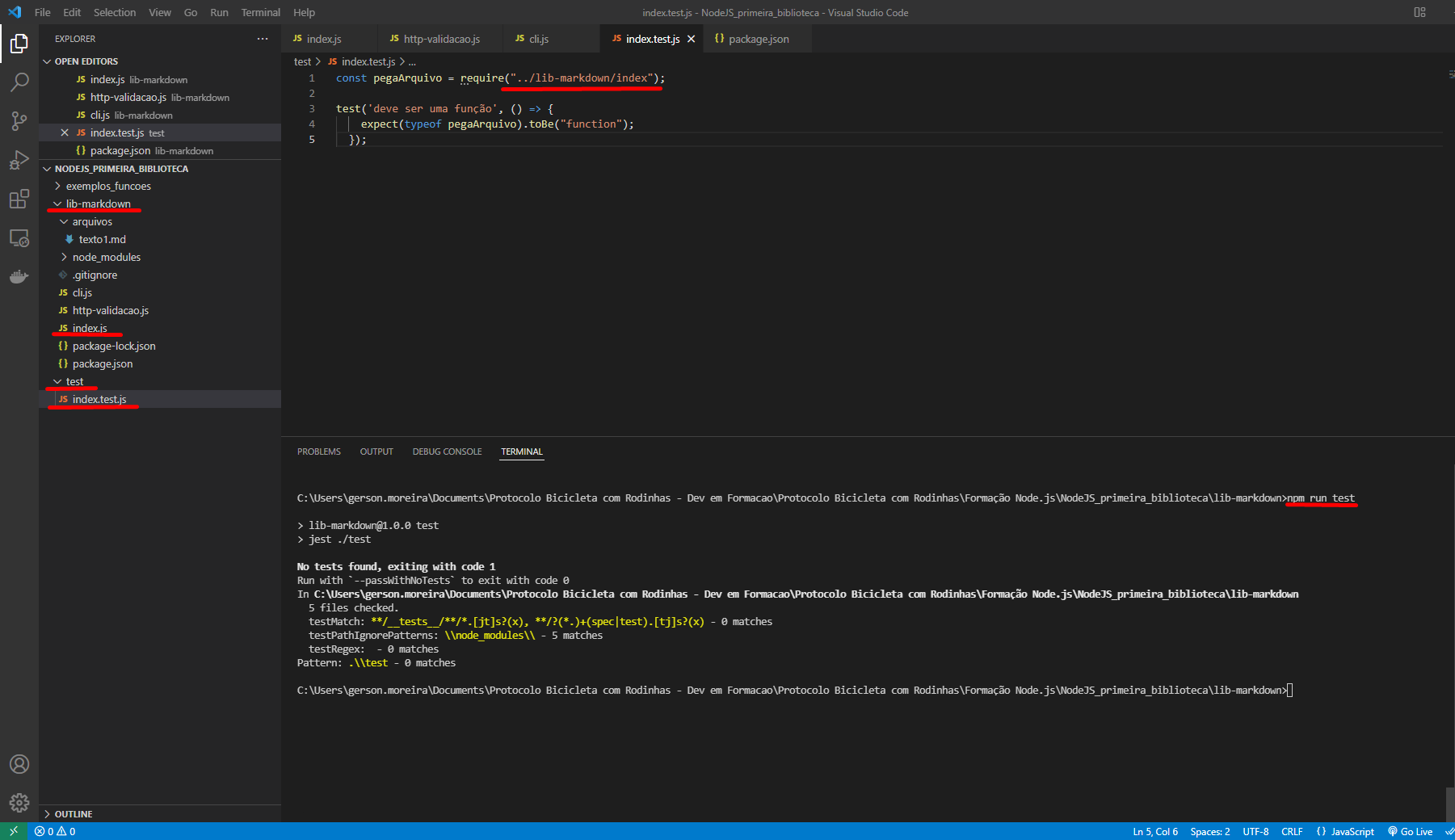Viewport: 1455px width, 840px height.
Task: Open the Extensions view icon
Action: point(19,199)
